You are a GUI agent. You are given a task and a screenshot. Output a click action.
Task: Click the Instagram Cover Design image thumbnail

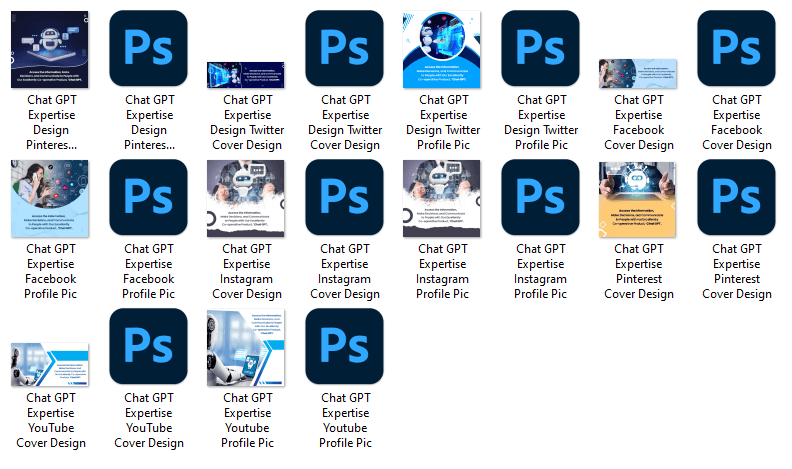[246, 198]
